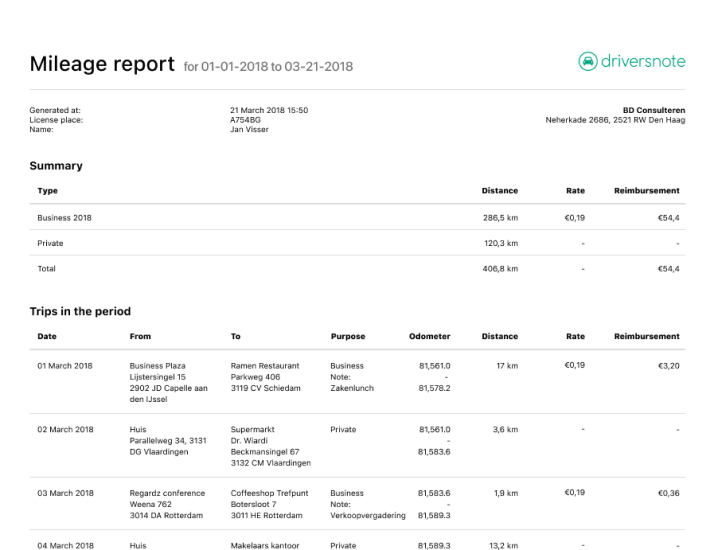Select date range 'for 01-01-2018 to 03-21-2018'
Image resolution: width=714 pixels, height=550 pixels.
(x=268, y=66)
